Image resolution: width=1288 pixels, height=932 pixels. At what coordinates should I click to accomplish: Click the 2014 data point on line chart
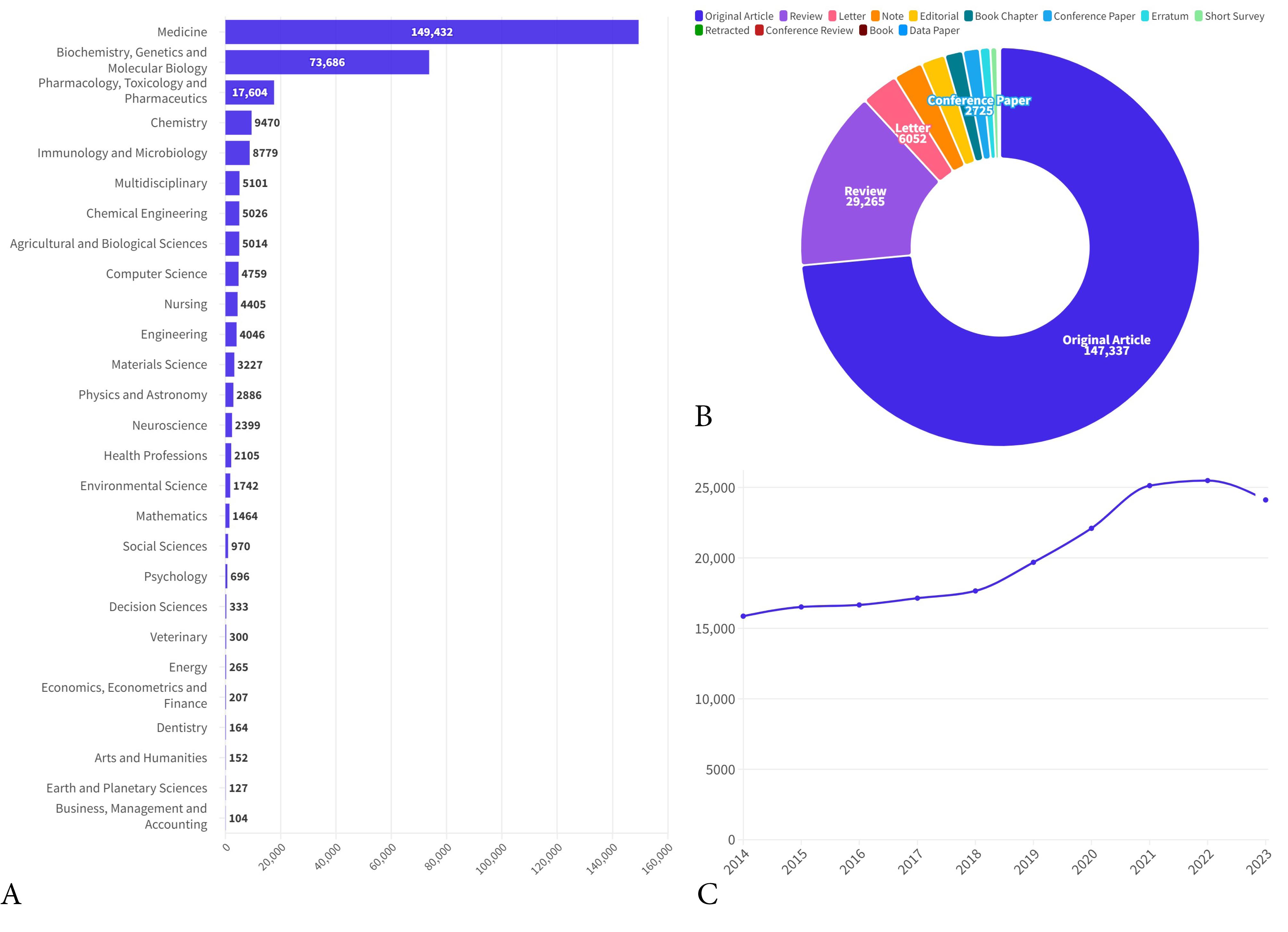743,616
